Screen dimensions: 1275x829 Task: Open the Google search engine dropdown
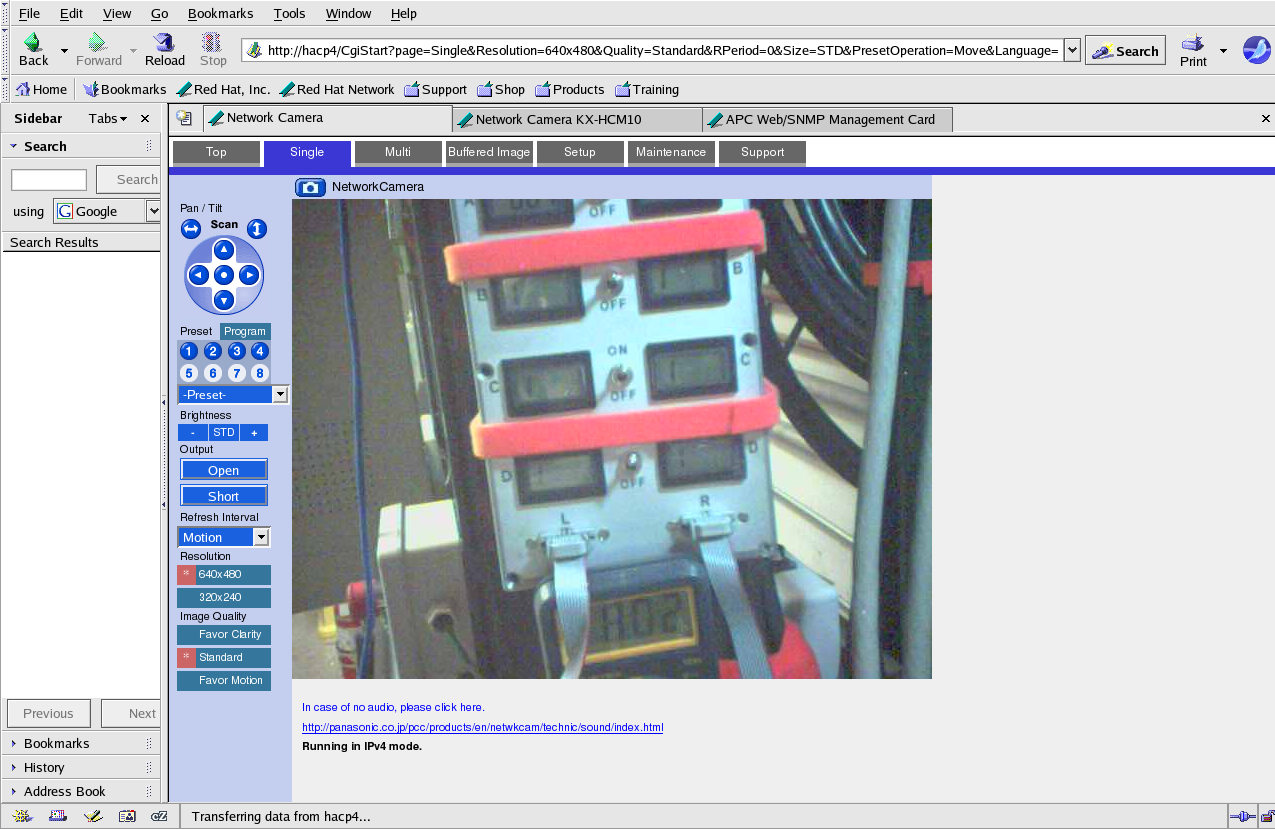click(x=107, y=211)
